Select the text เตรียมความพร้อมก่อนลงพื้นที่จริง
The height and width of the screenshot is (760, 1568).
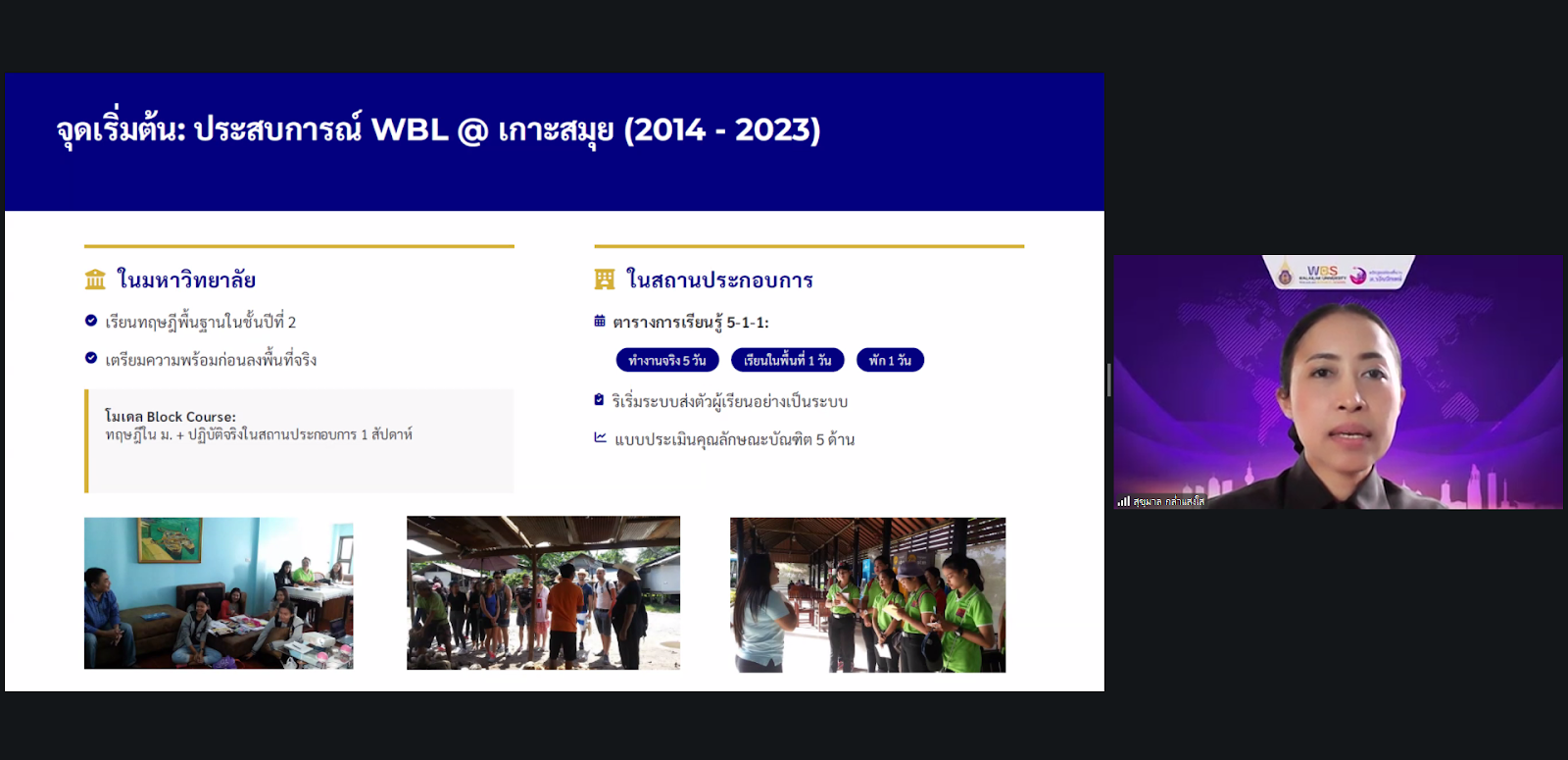tap(211, 359)
